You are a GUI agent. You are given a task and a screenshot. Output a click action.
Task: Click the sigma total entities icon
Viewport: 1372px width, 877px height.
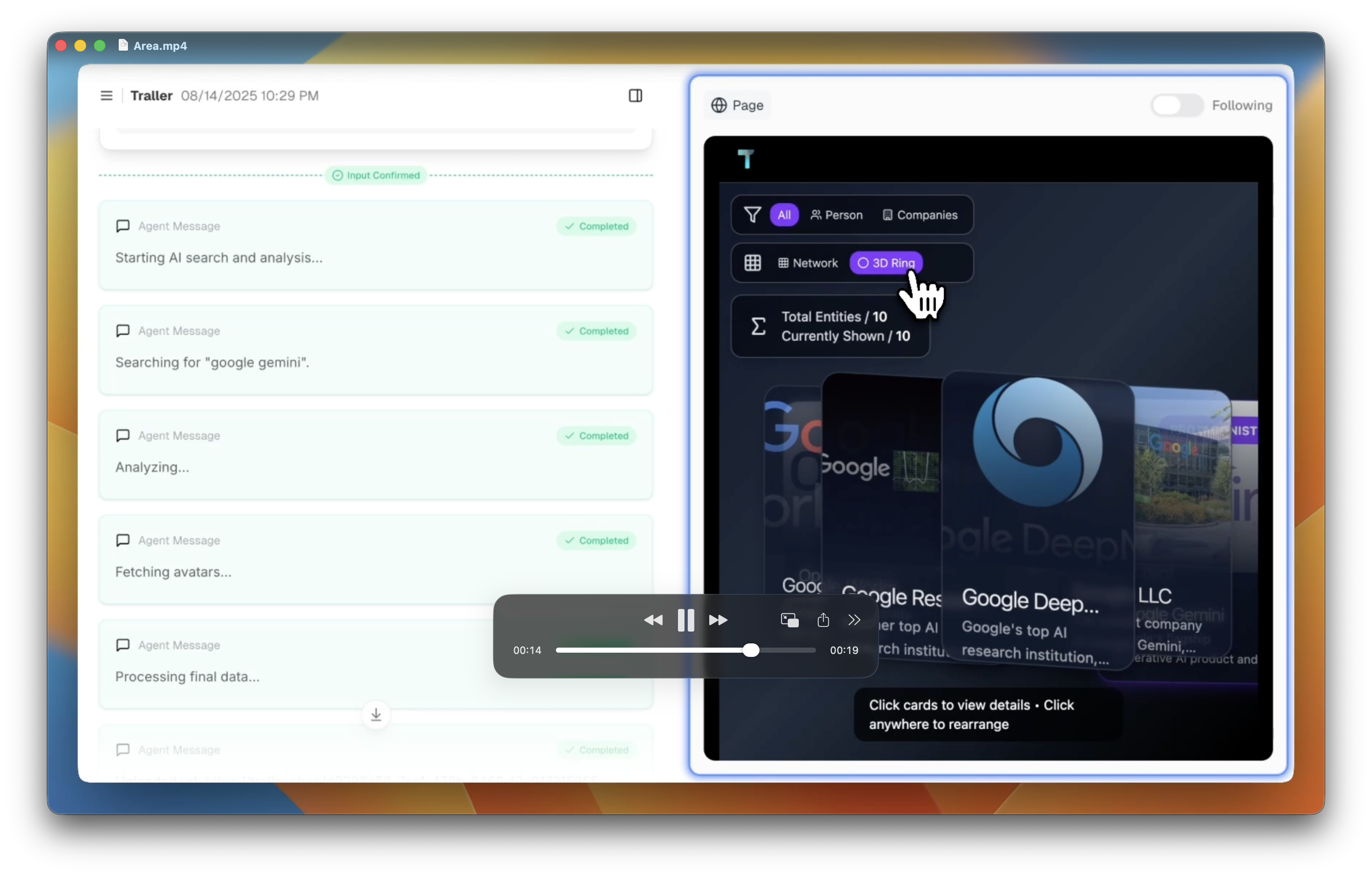(758, 327)
